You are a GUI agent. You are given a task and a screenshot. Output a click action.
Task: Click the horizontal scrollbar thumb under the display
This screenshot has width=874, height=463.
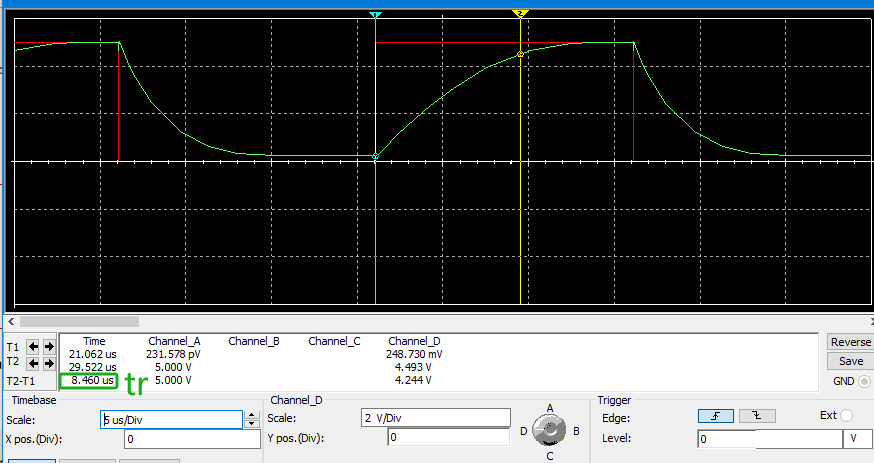click(79, 321)
